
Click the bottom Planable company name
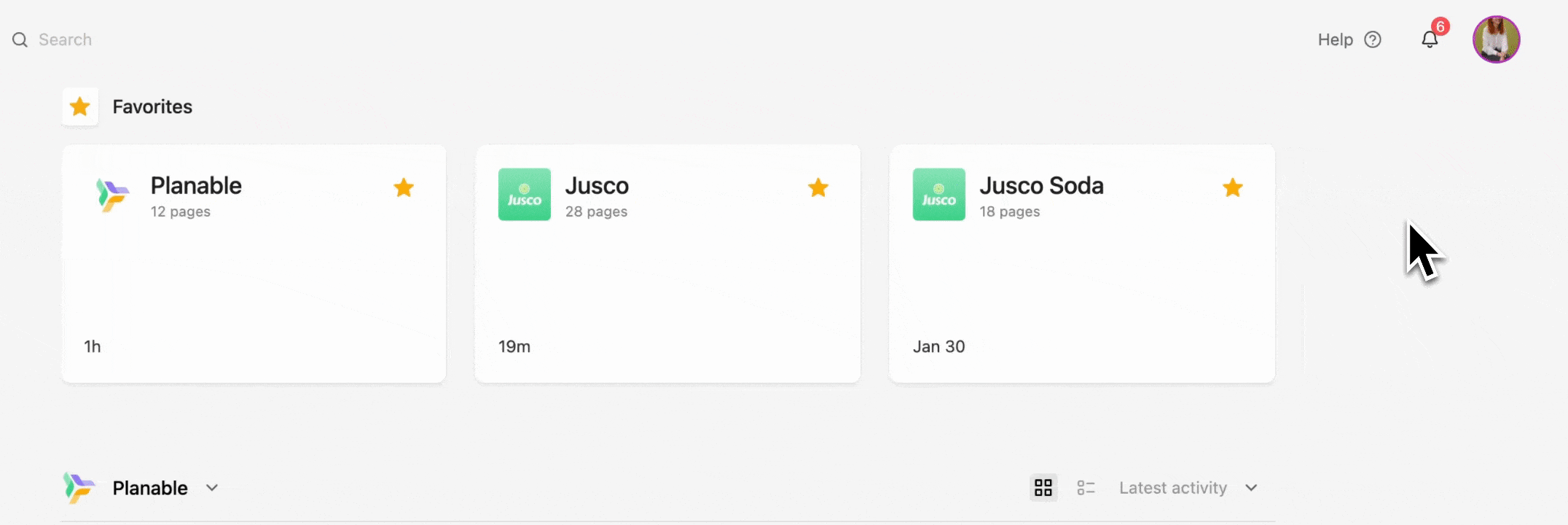[x=150, y=488]
